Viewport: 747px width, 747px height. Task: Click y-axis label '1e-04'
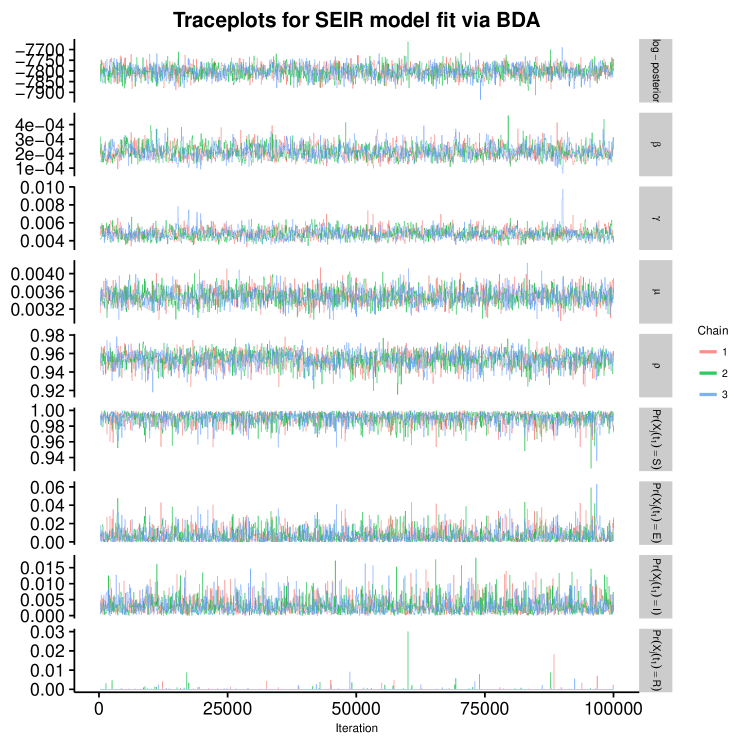pyautogui.click(x=40, y=169)
